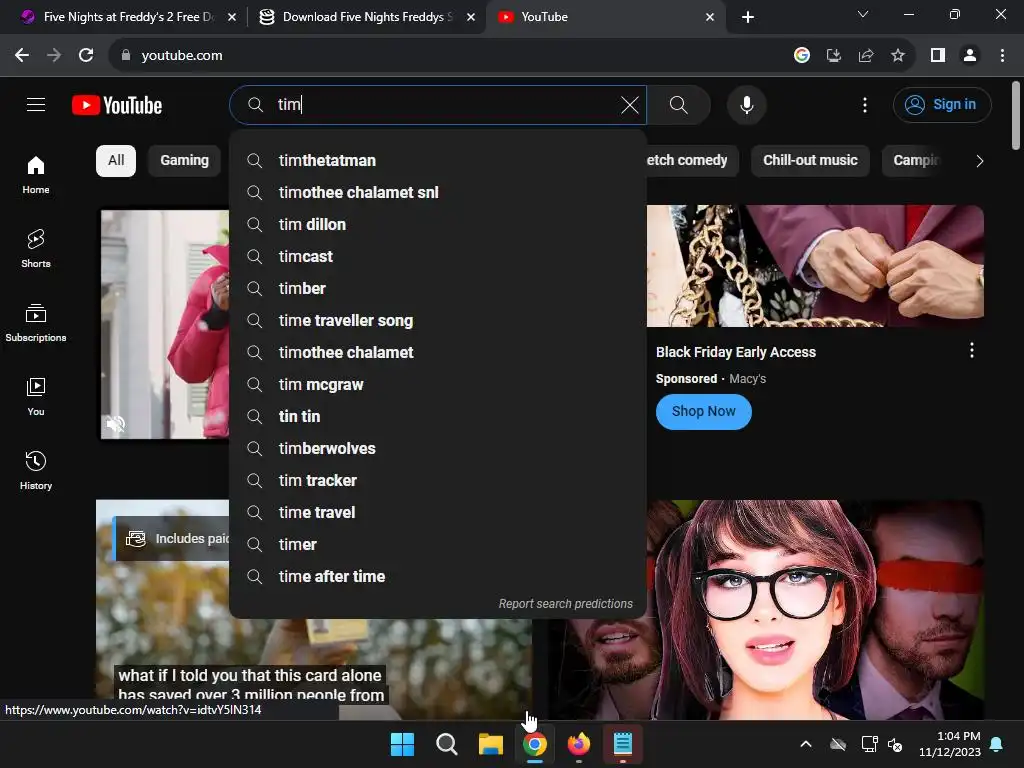Click the youtube.com address bar
Screen dimensions: 1024x768
(x=451, y=56)
